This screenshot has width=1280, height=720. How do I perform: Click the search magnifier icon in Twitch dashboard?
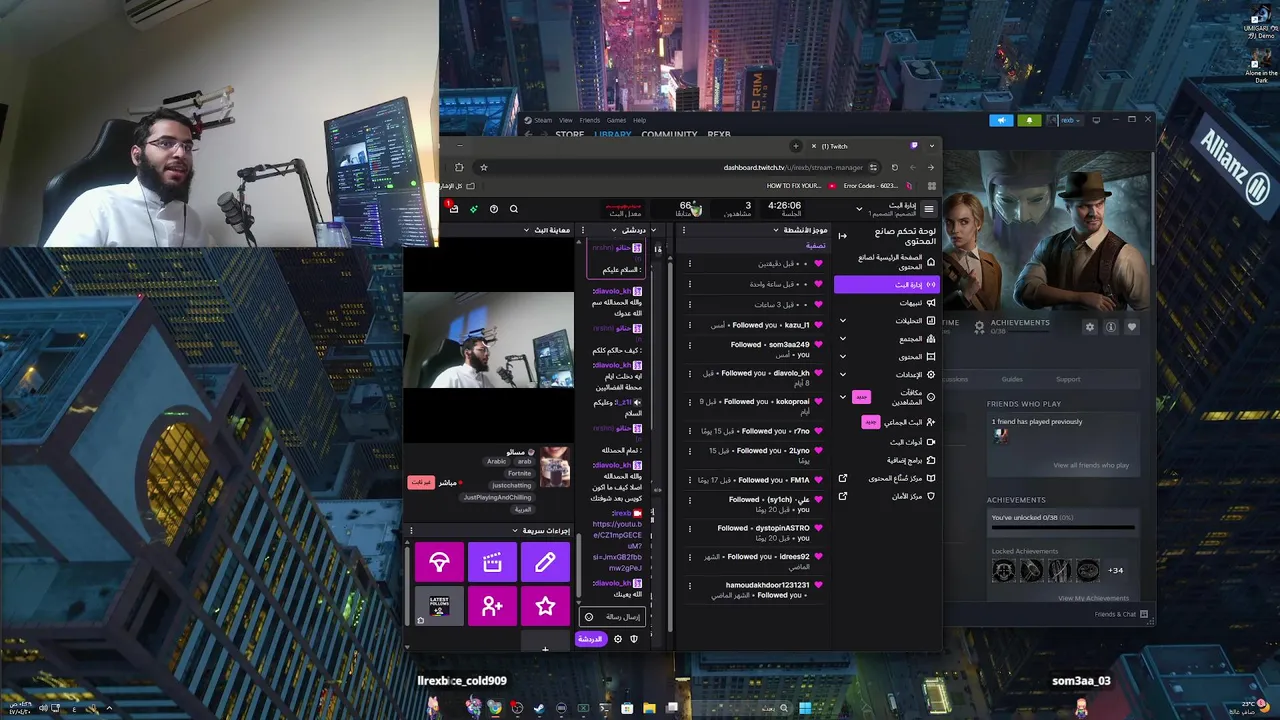(514, 209)
